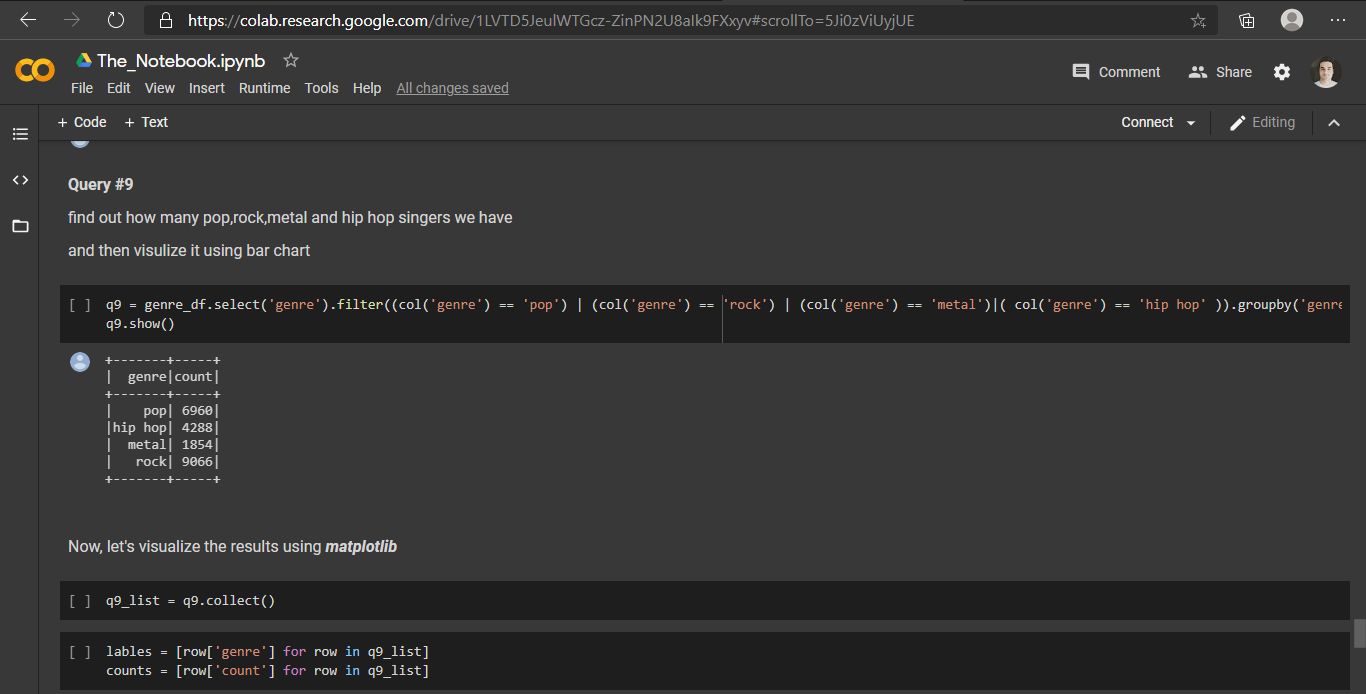Expand the Connect dropdown arrow
Image resolution: width=1366 pixels, height=694 pixels.
(1191, 123)
